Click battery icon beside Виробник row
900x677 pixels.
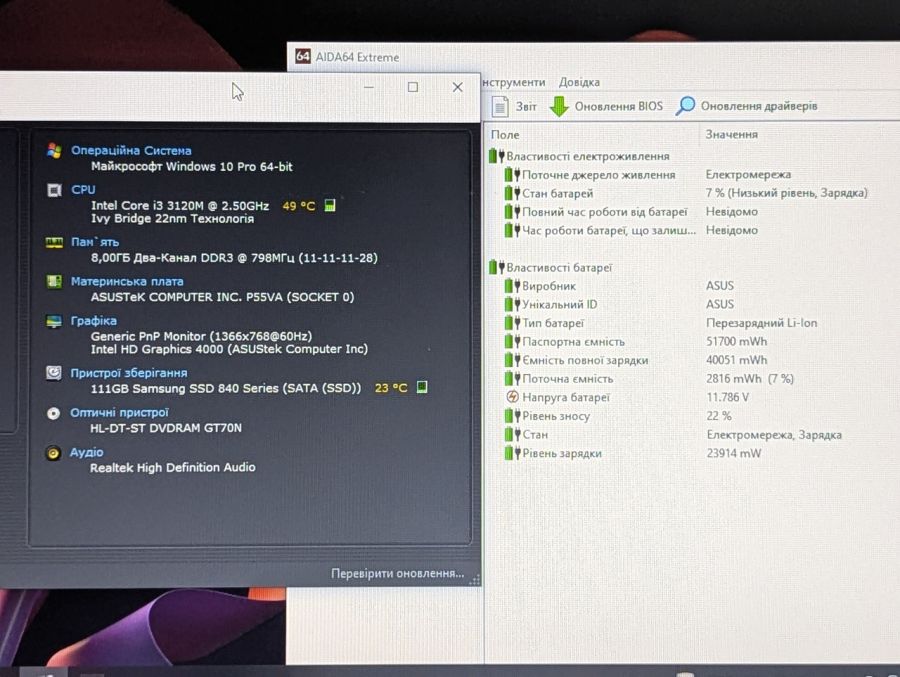[512, 286]
